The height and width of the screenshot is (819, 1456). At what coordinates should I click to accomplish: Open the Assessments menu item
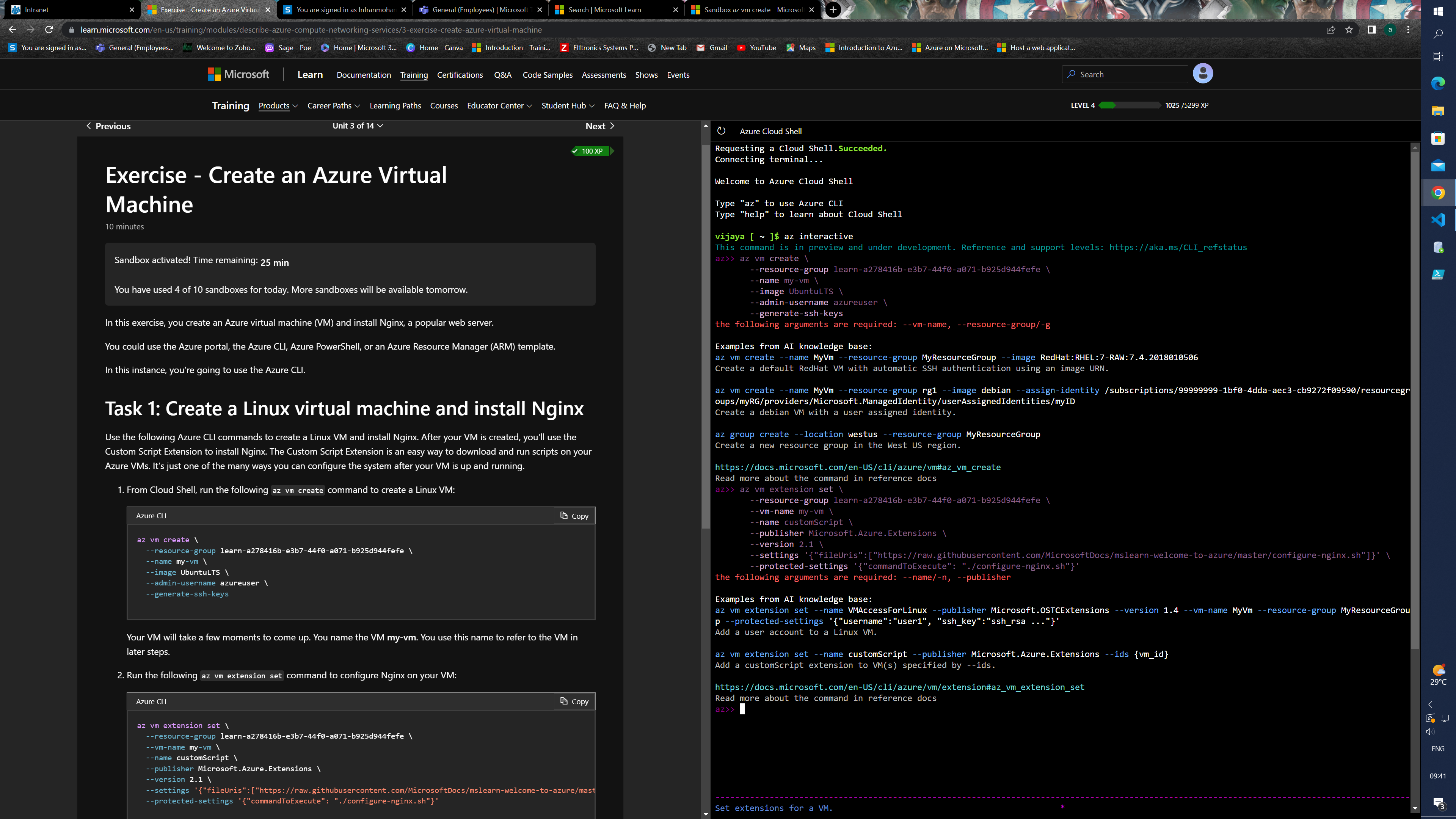tap(604, 75)
